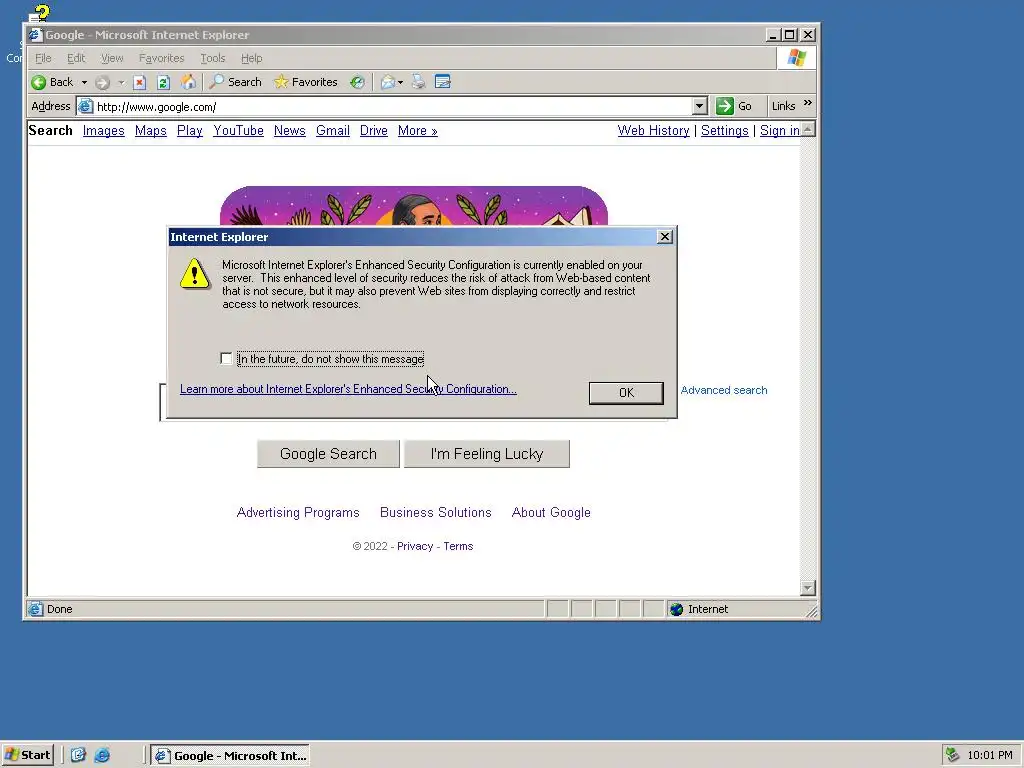Image resolution: width=1024 pixels, height=768 pixels.
Task: Click the green Go arrow button
Action: tap(724, 106)
